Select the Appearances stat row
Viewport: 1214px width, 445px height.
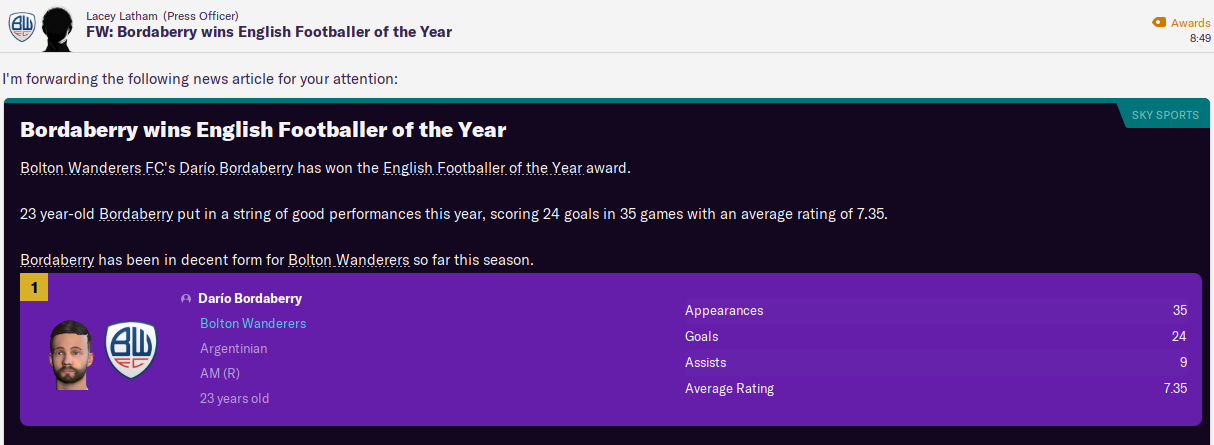pyautogui.click(x=935, y=311)
